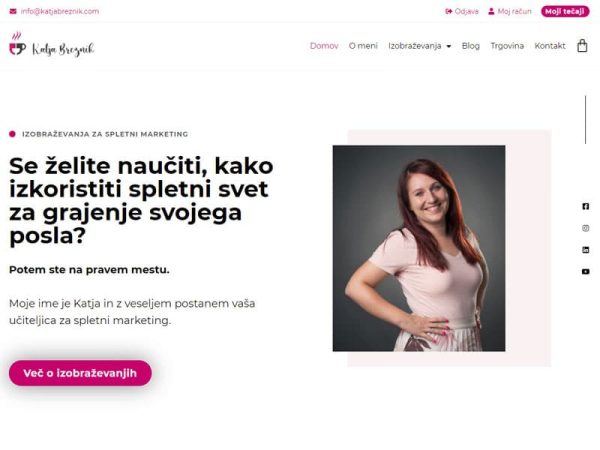Image resolution: width=600 pixels, height=450 pixels.
Task: Click the Moji tečaji button
Action: 565,11
